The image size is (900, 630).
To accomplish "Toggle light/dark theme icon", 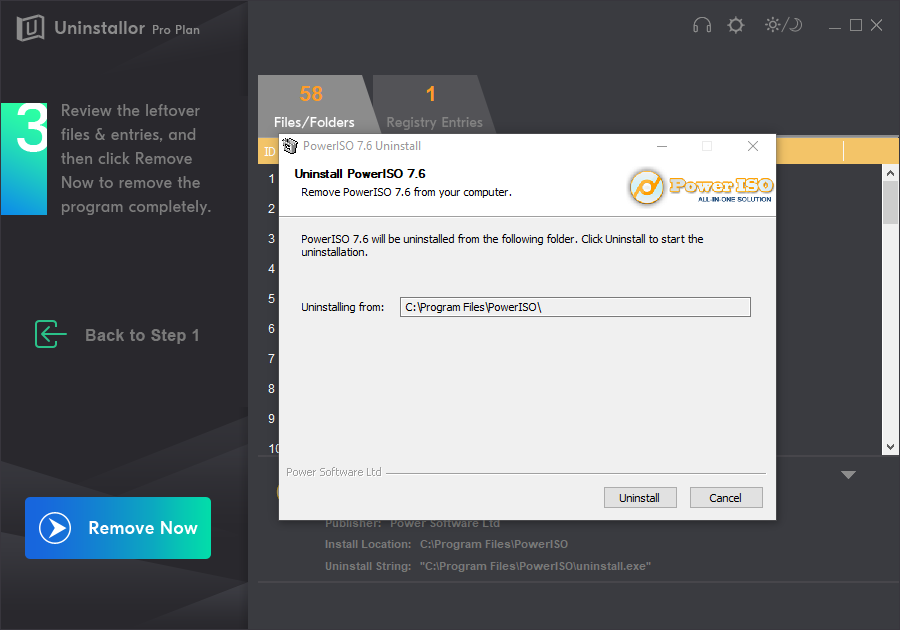I will pos(783,25).
